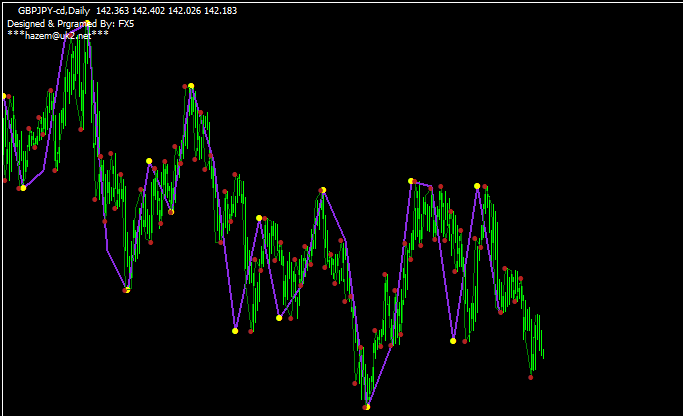Click the hazem@uk2.net email label
The image size is (683, 416).
(58, 34)
